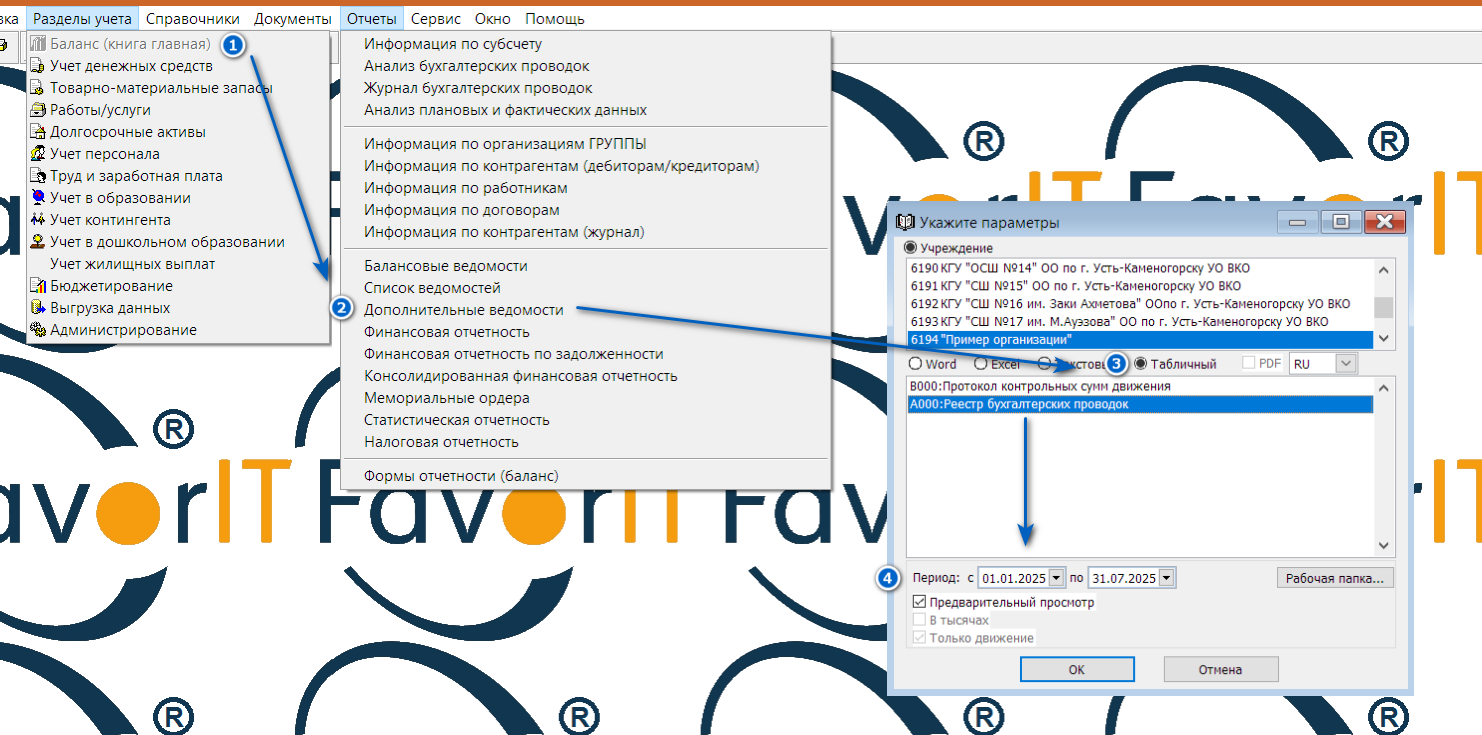Click the administration gear icon beside Администрирование
This screenshot has height=735, width=1482.
click(38, 330)
